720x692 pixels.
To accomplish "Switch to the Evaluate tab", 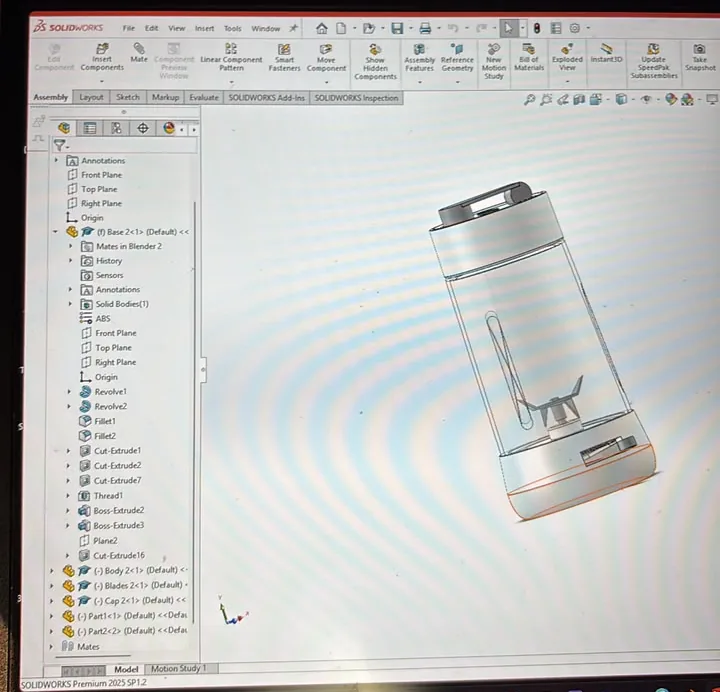I will [x=204, y=97].
